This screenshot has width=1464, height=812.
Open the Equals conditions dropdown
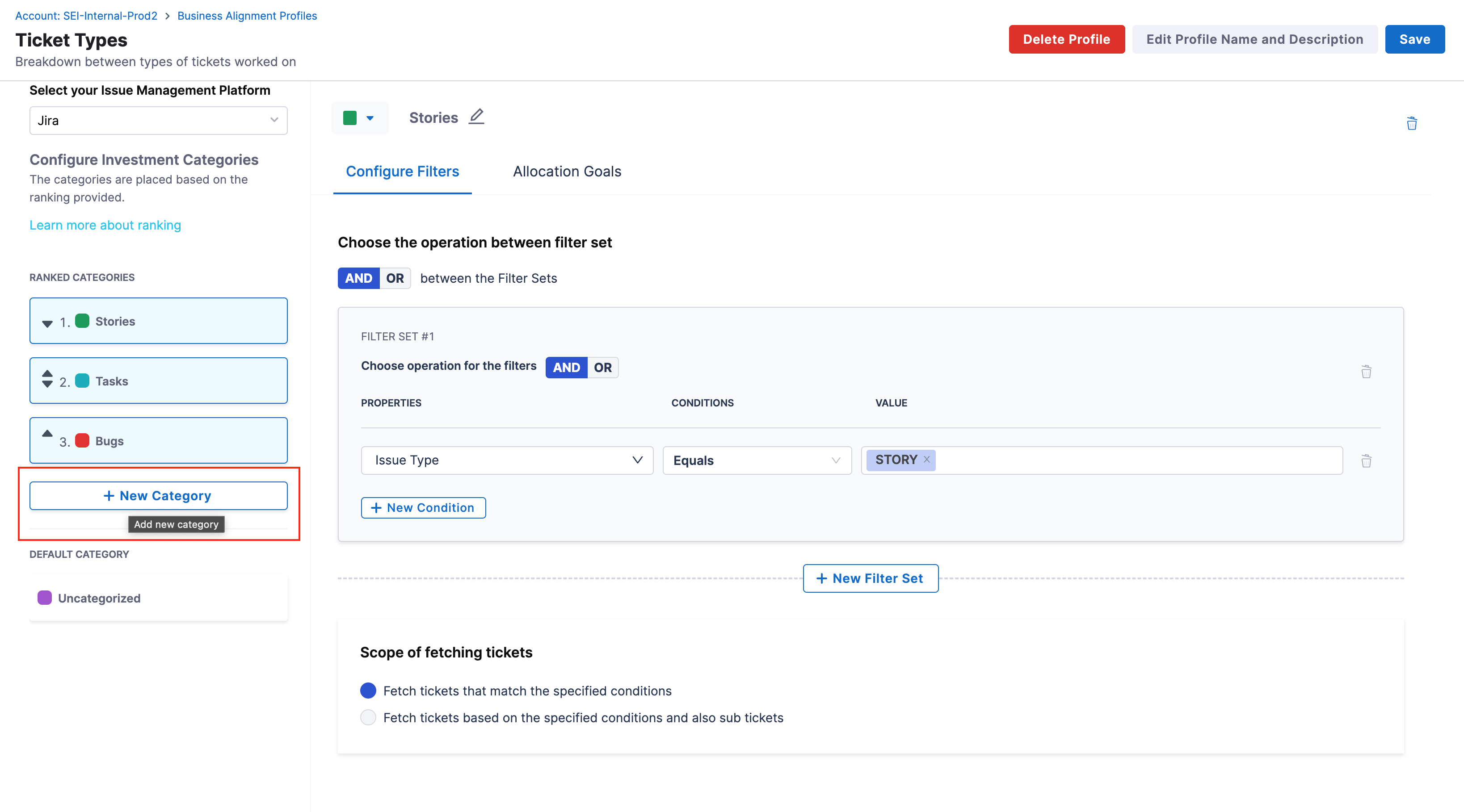pyautogui.click(x=757, y=460)
